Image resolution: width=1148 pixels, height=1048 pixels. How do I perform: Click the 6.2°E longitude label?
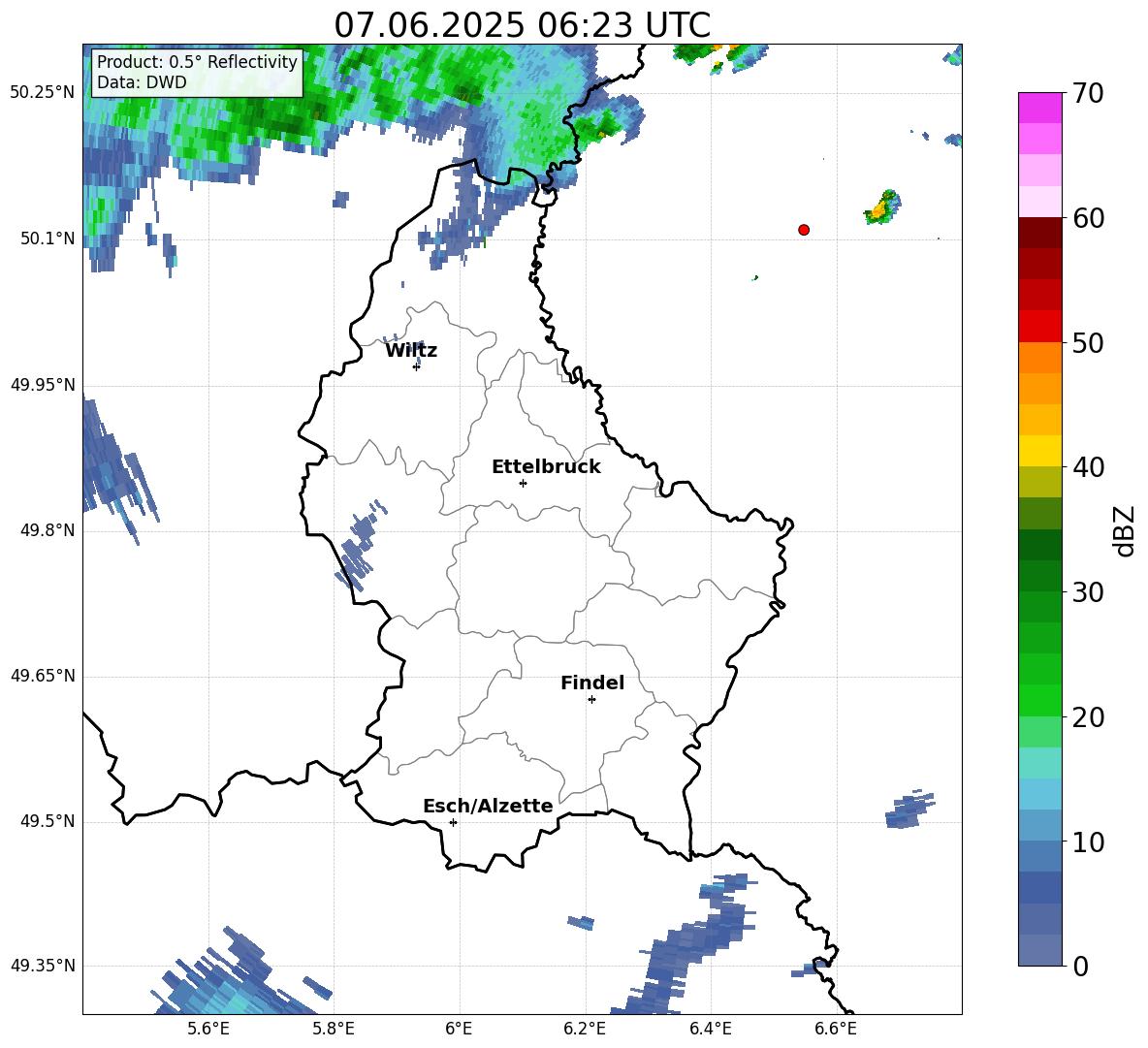pyautogui.click(x=585, y=1029)
